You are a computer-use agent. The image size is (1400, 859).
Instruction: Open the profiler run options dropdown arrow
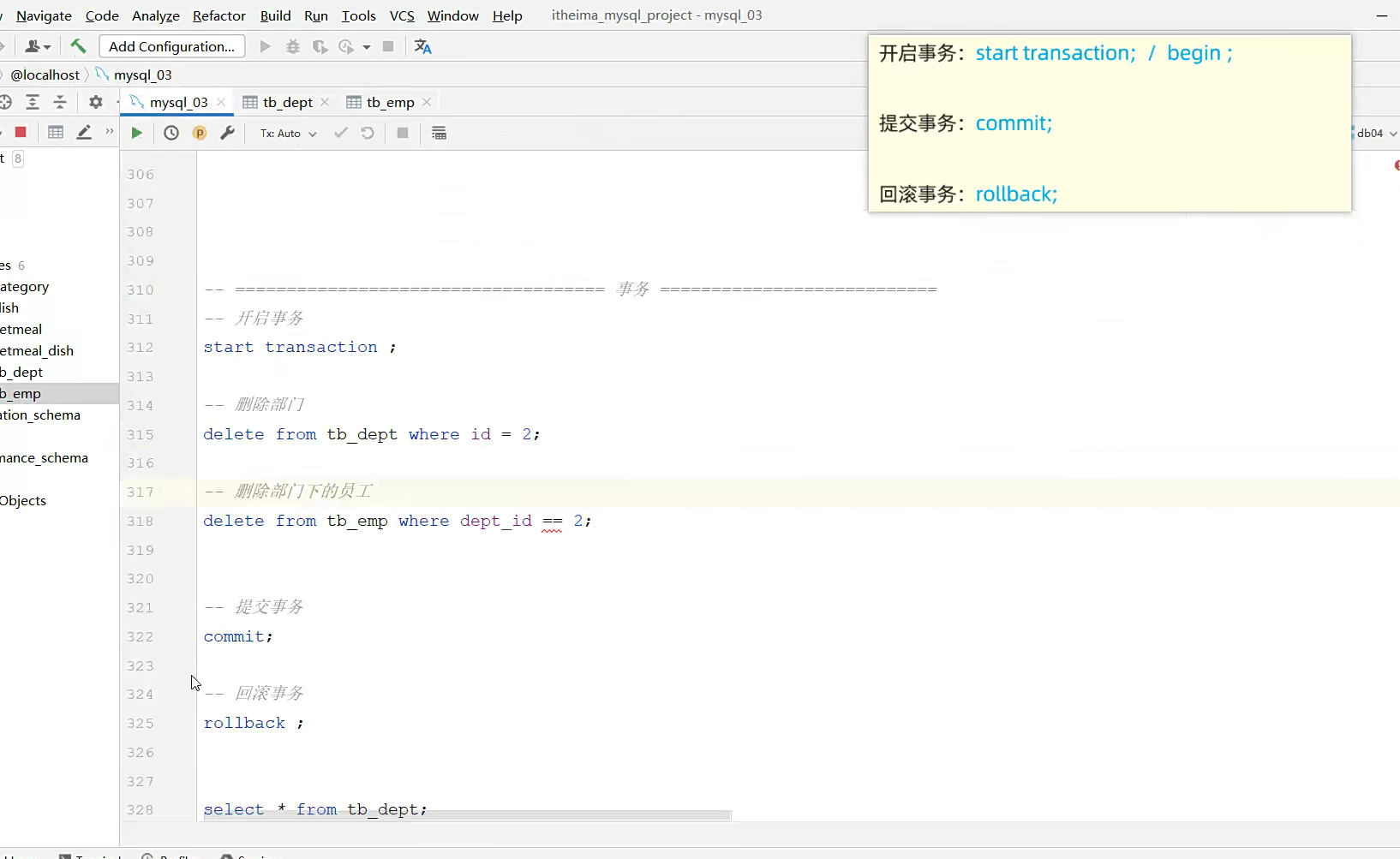367,47
